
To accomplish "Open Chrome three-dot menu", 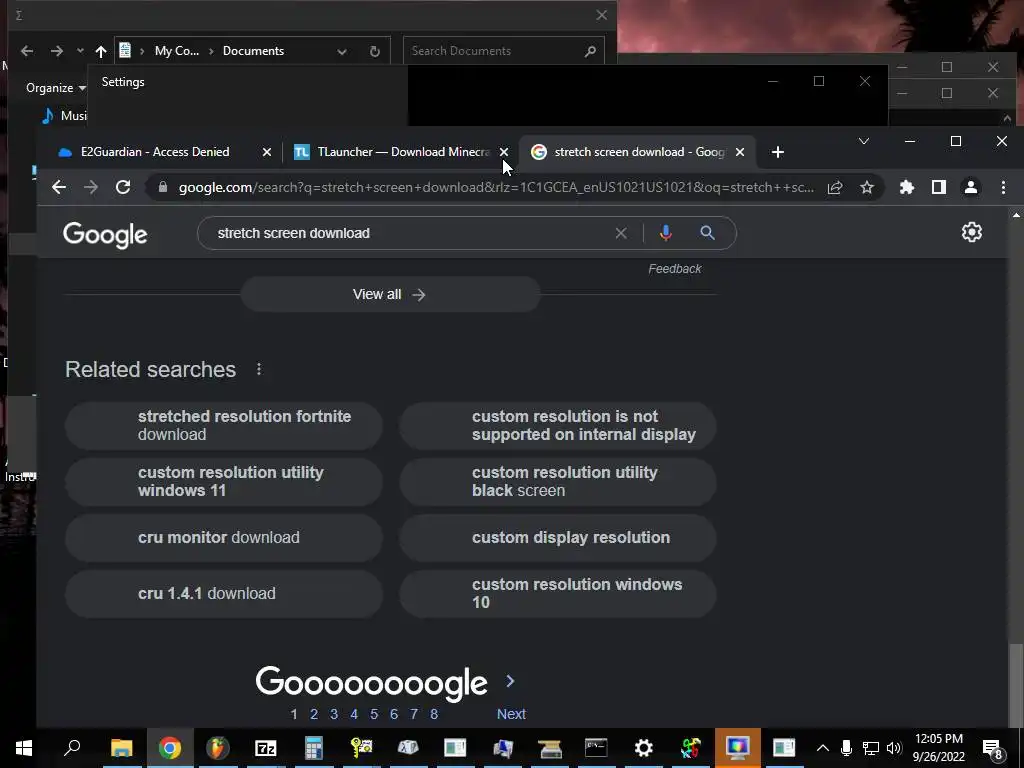I will coord(1003,188).
